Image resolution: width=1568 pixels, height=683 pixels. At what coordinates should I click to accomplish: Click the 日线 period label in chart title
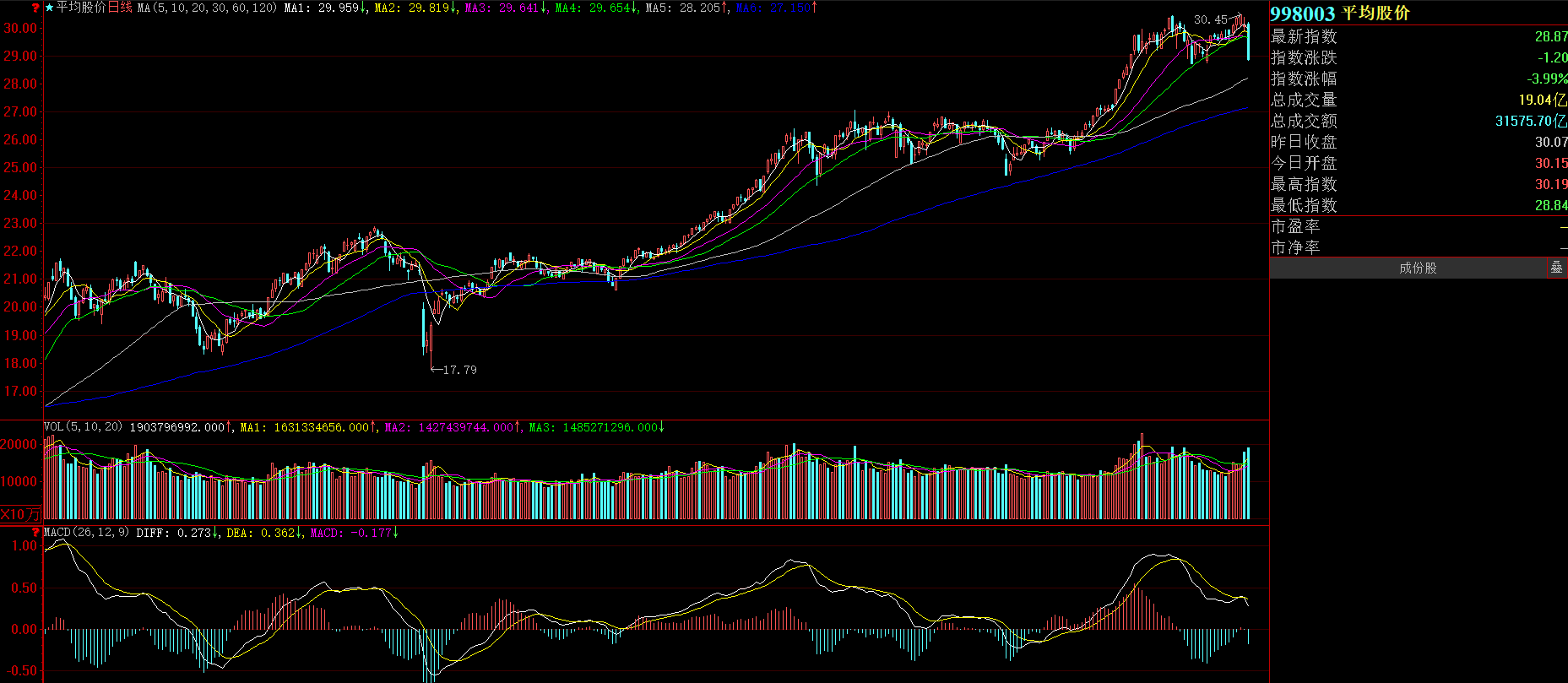point(120,8)
